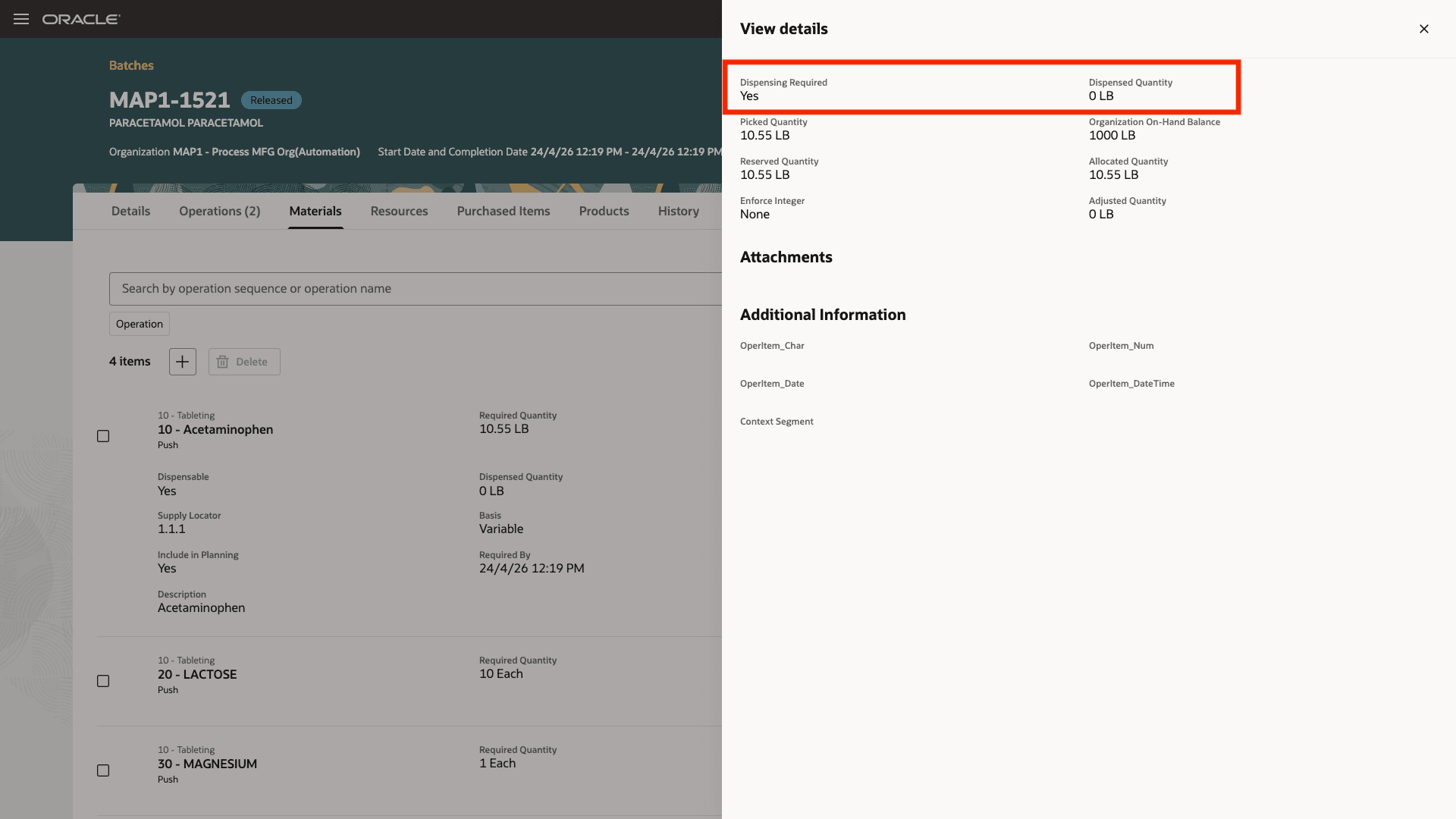The image size is (1456, 819).
Task: Click the Operation filter chip
Action: pos(140,324)
